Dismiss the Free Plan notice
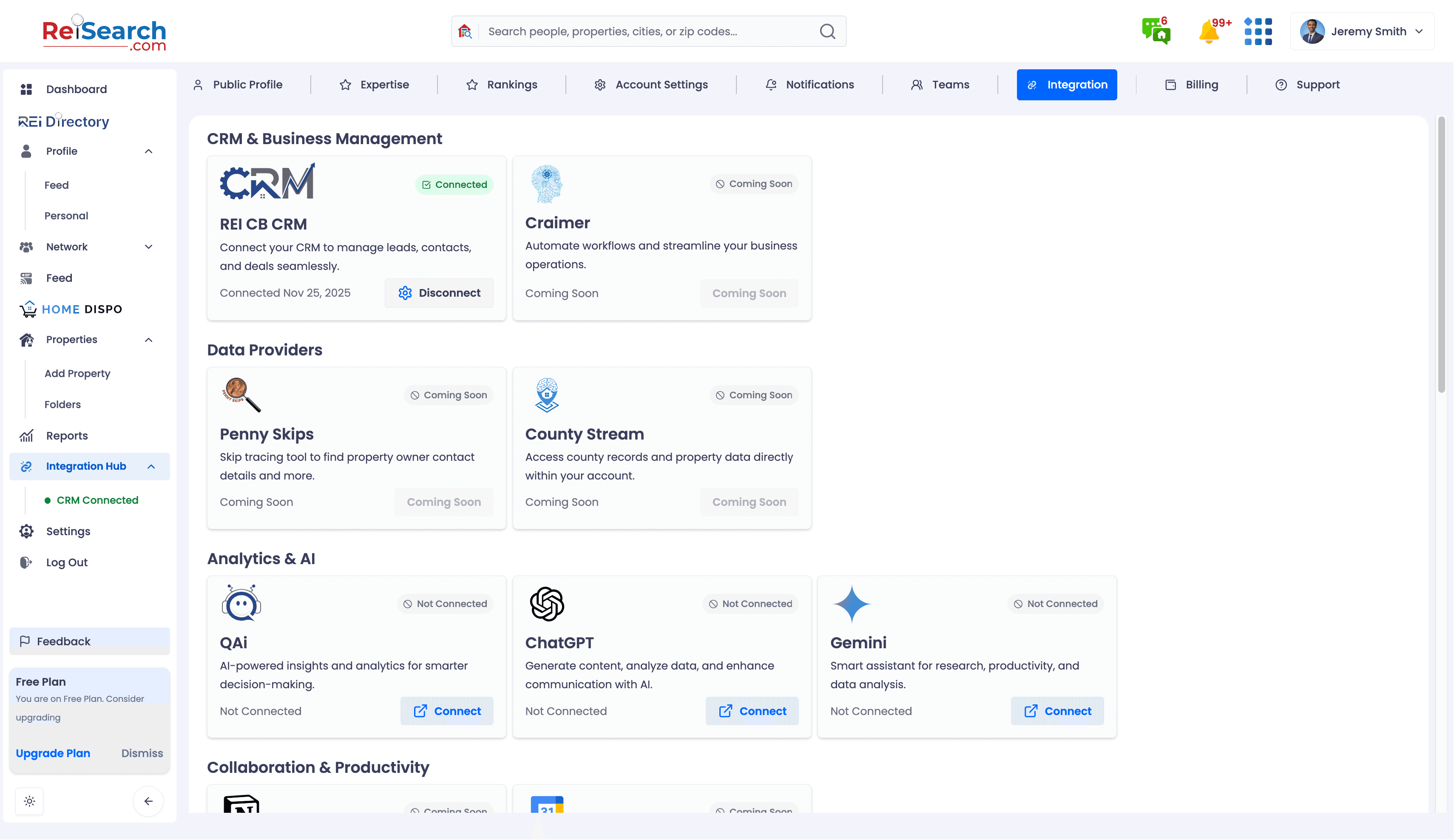The height and width of the screenshot is (840, 1454). pos(142,753)
